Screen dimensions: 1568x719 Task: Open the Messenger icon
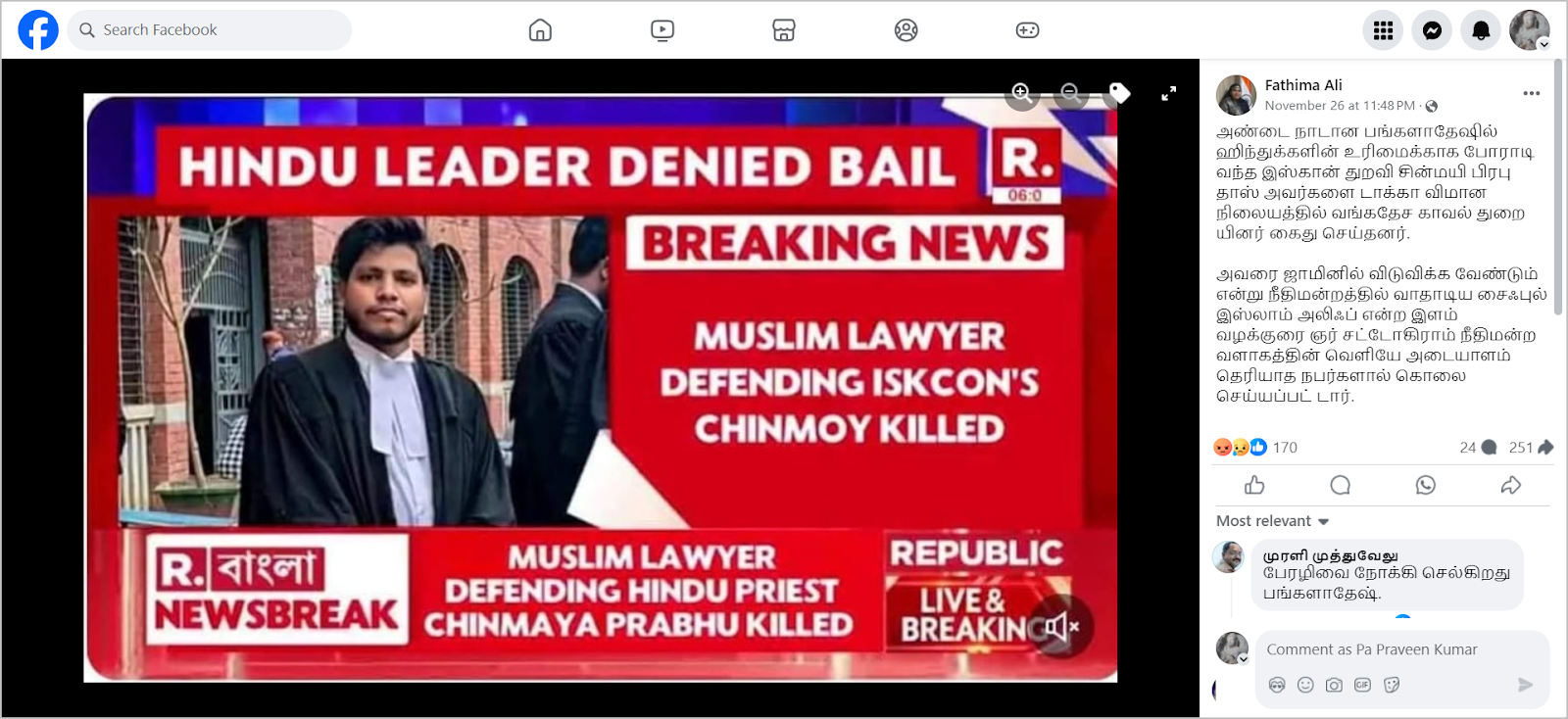[1432, 30]
